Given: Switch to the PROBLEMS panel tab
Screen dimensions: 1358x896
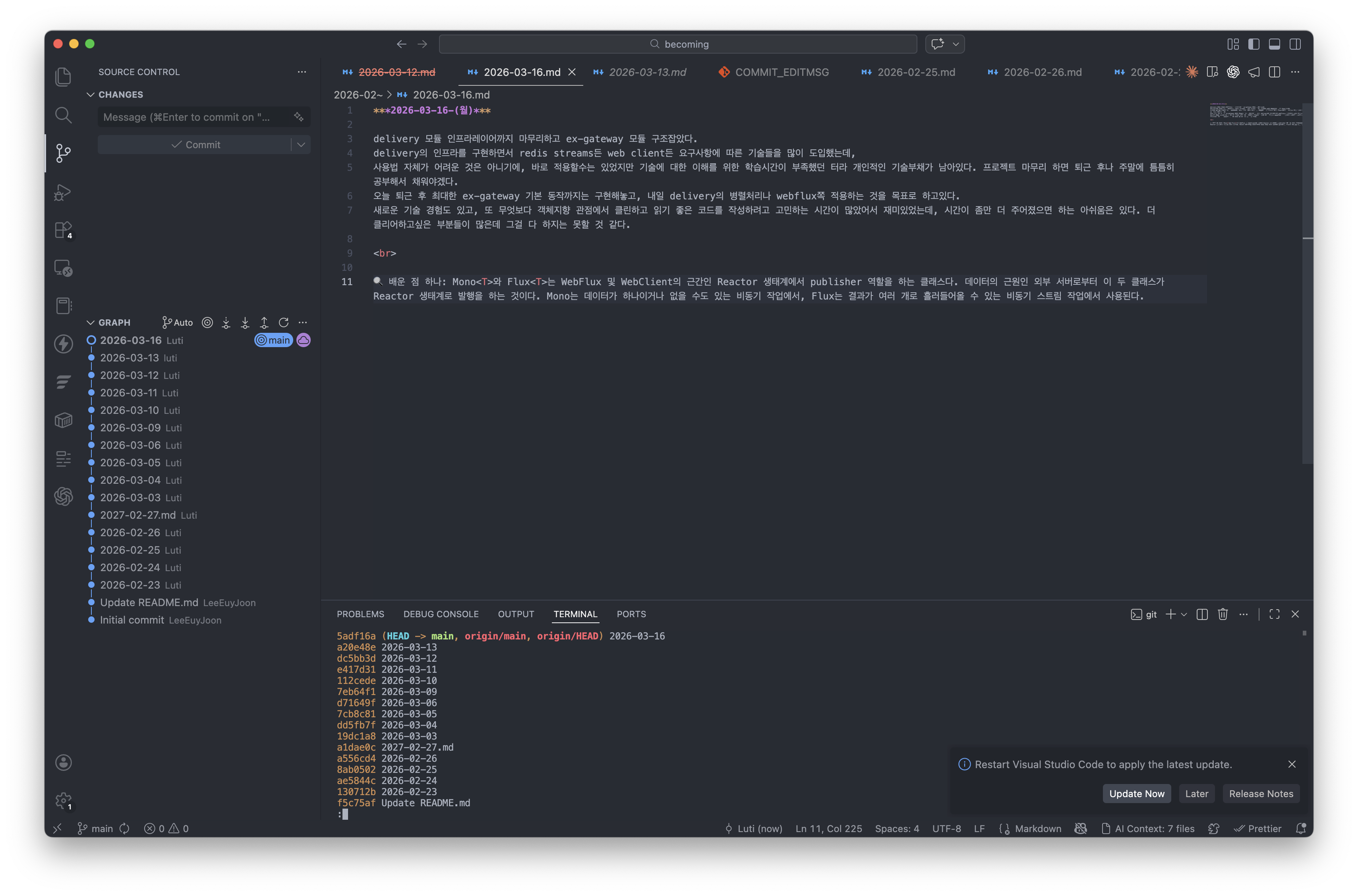Looking at the screenshot, I should coord(360,614).
